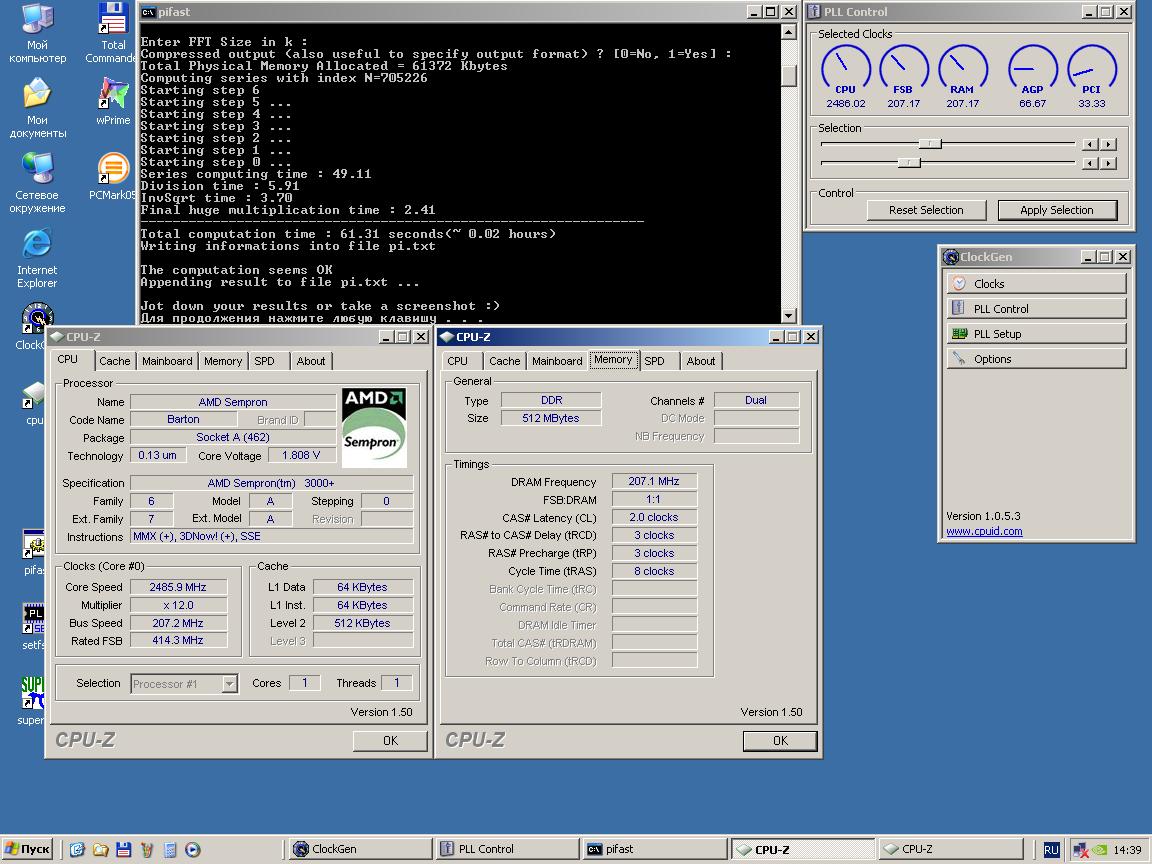The width and height of the screenshot is (1152, 864).
Task: Switch to PLL Control taskbar button
Action: (507, 849)
